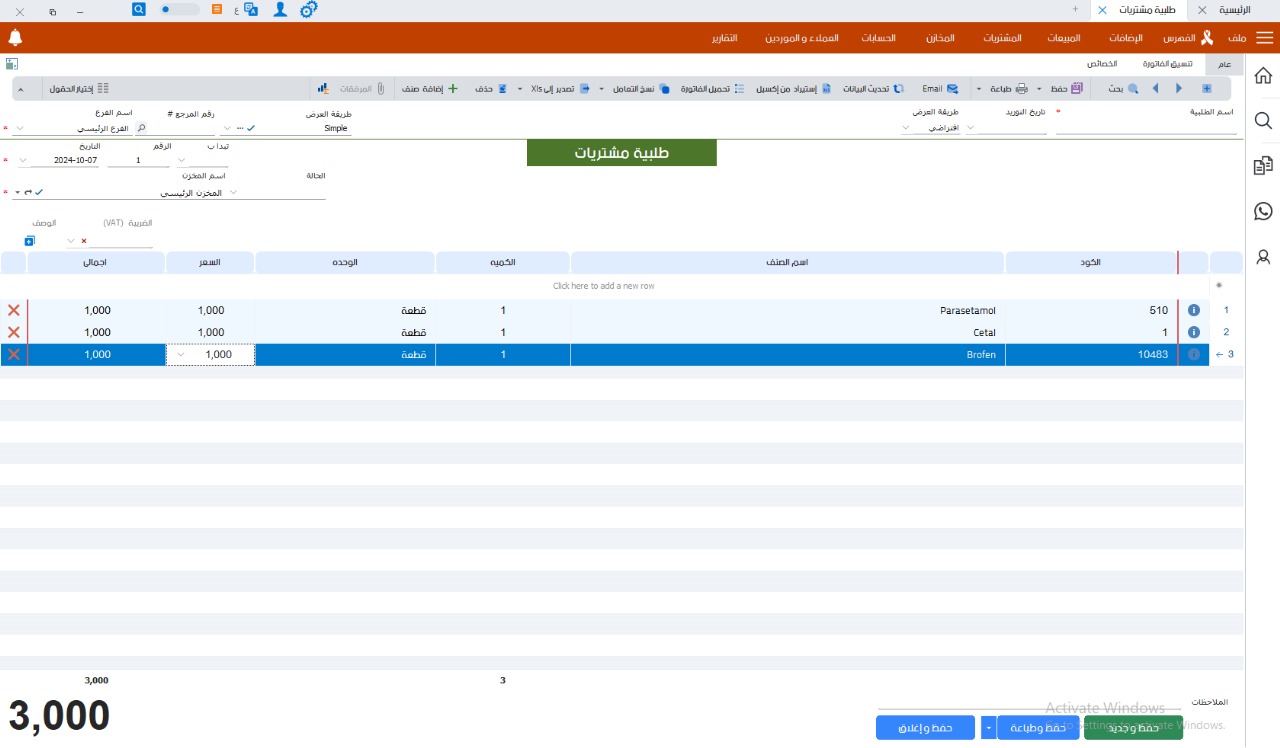Click the WhatsApp icon in the right sidebar

pyautogui.click(x=1263, y=211)
